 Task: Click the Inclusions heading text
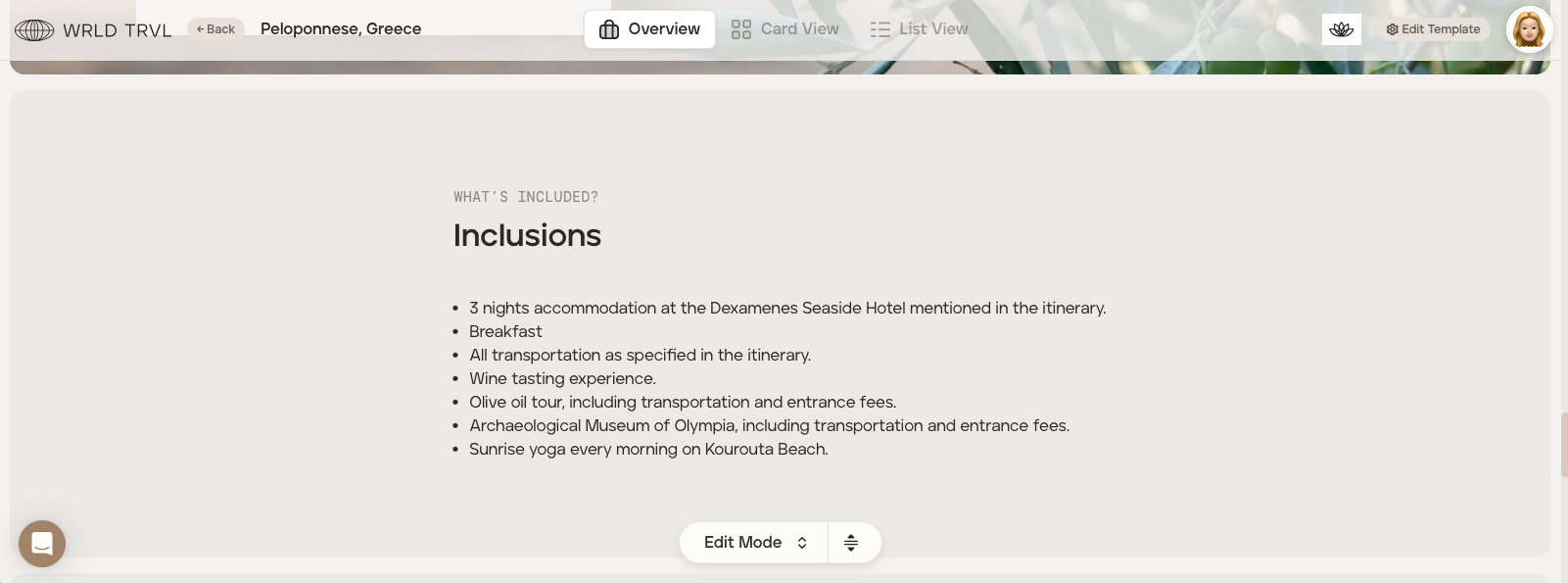pyautogui.click(x=527, y=235)
